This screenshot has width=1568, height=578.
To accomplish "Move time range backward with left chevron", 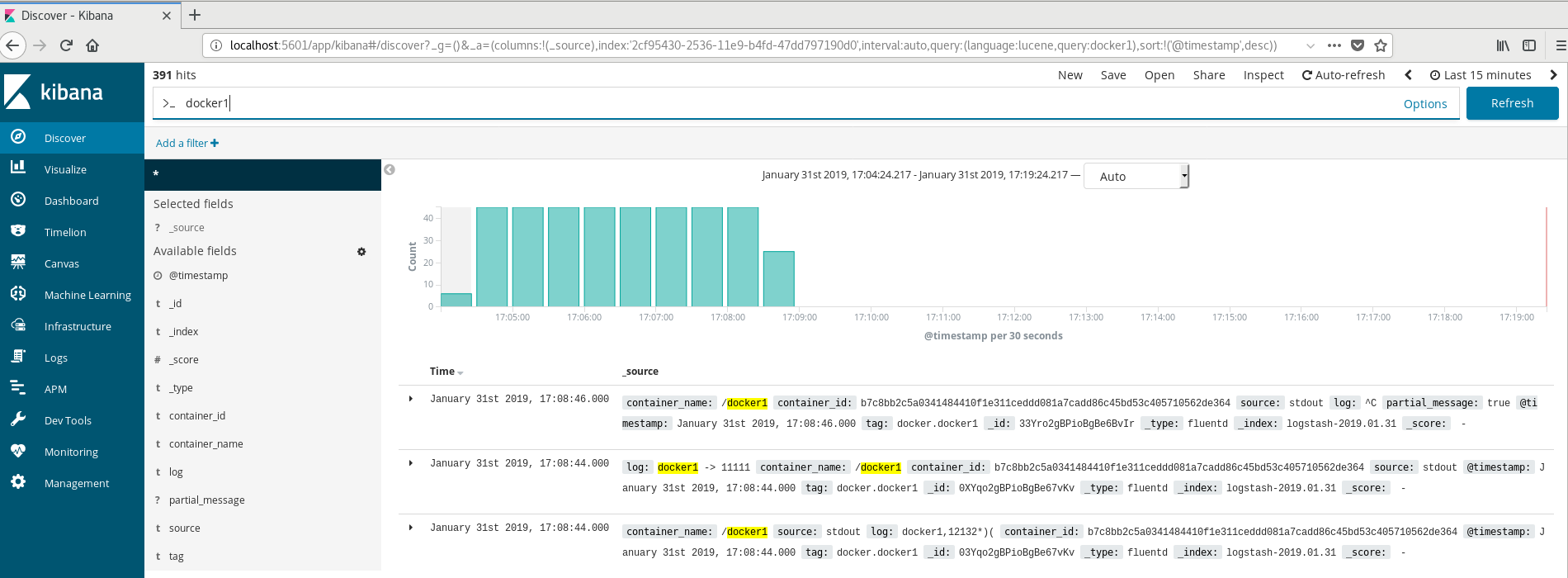I will tap(1409, 75).
